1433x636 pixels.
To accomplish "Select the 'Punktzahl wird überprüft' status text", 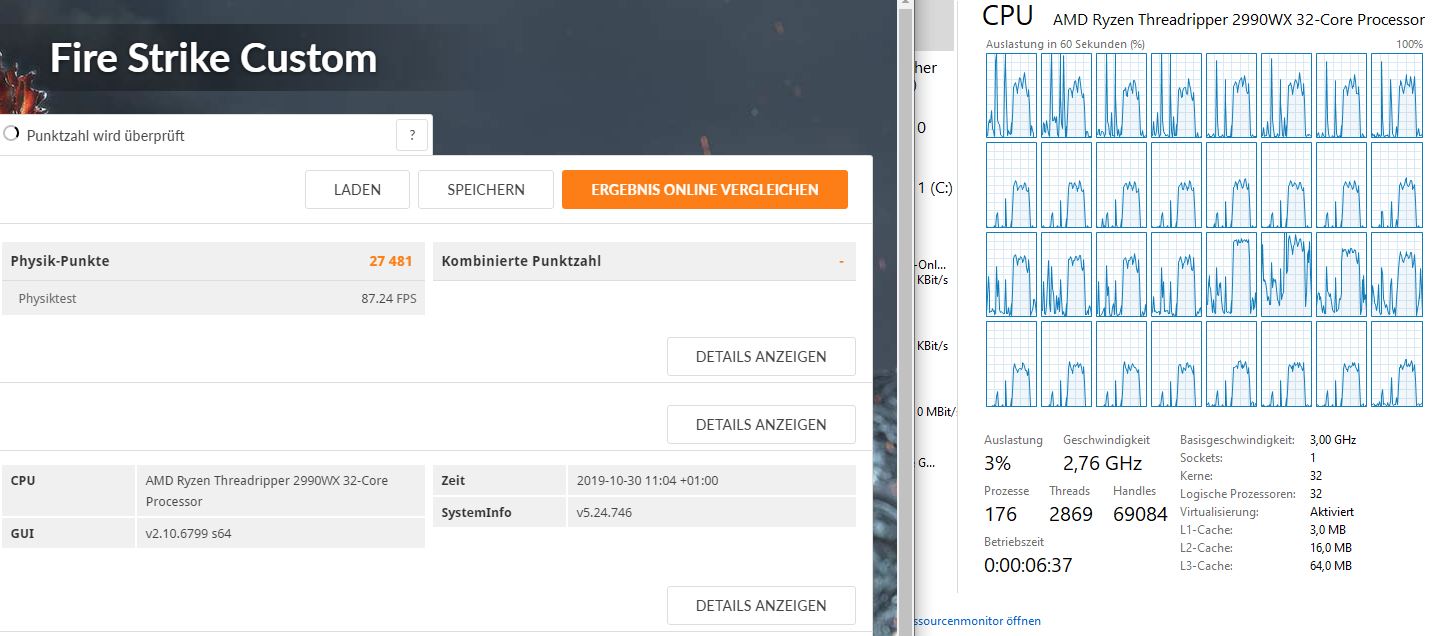I will (105, 135).
